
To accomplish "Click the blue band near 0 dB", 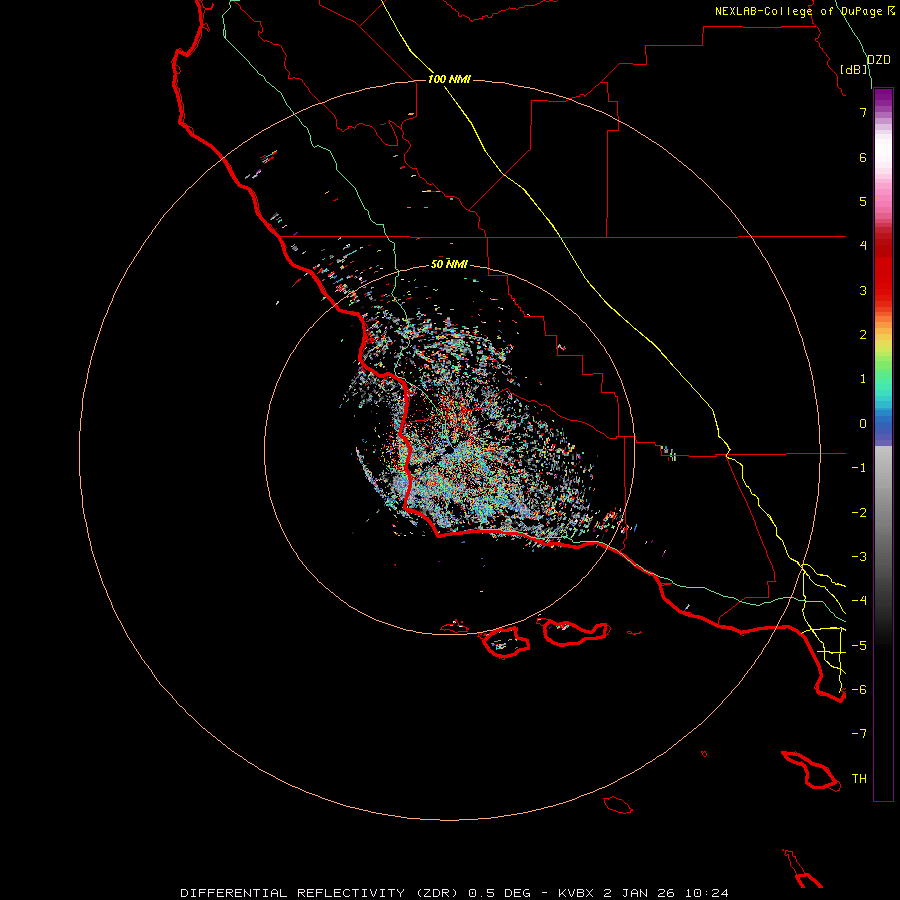I will point(883,424).
